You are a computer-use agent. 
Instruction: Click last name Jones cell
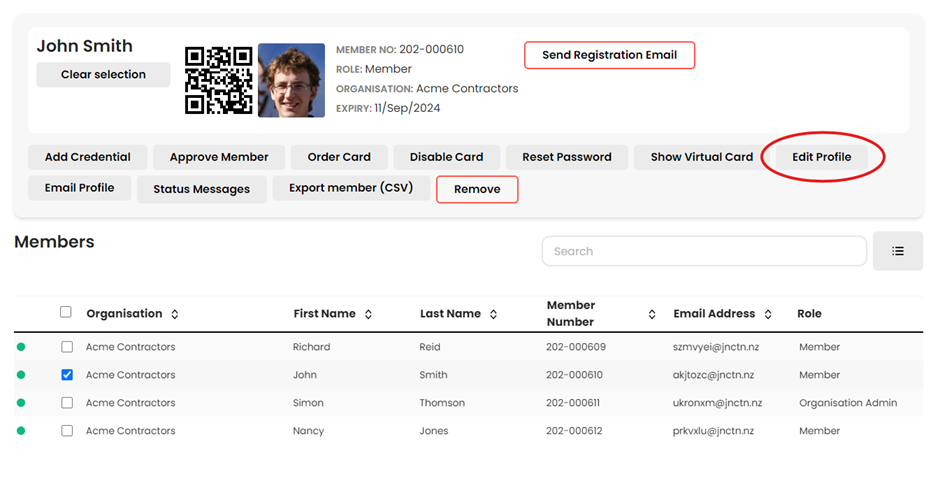433,431
